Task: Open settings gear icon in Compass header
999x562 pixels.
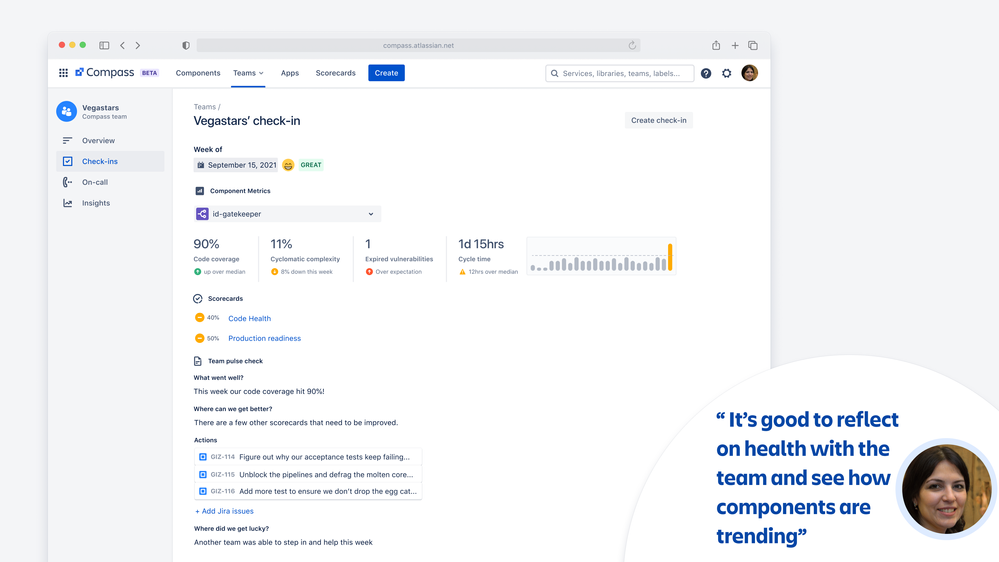Action: tap(726, 73)
